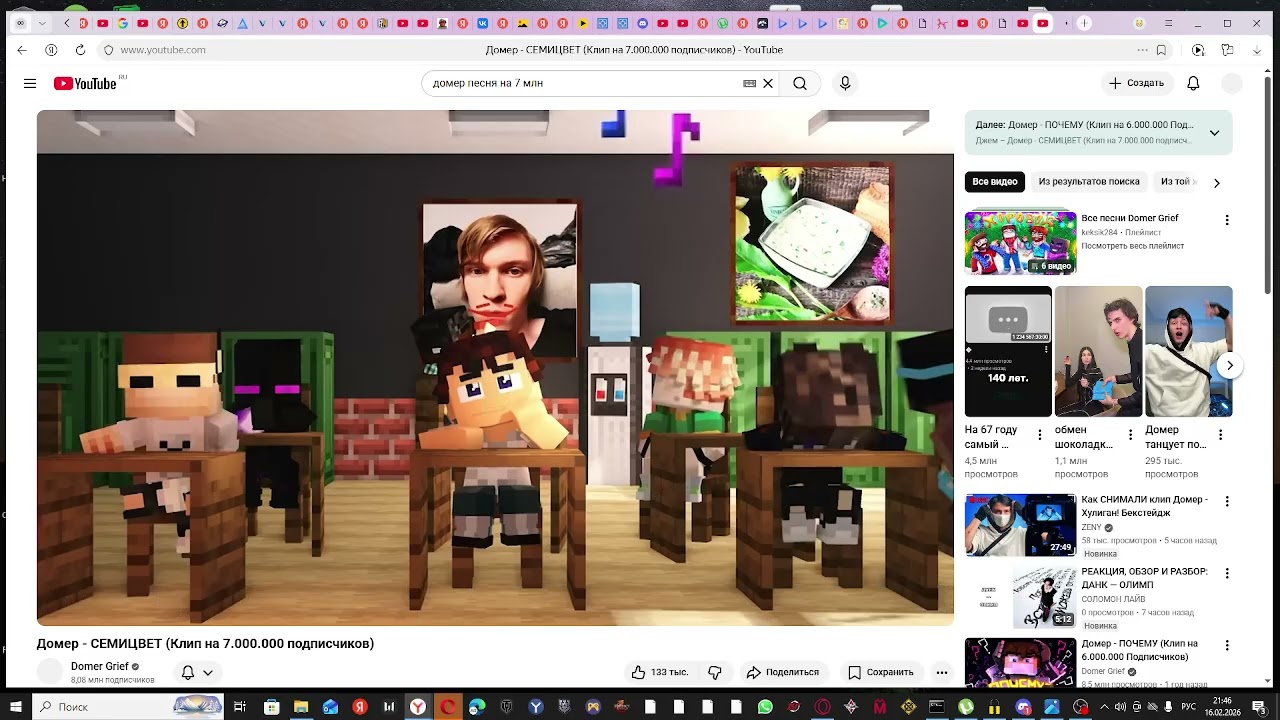Open the Domer Grief channel avatar
Image resolution: width=1280 pixels, height=720 pixels.
pos(49,672)
